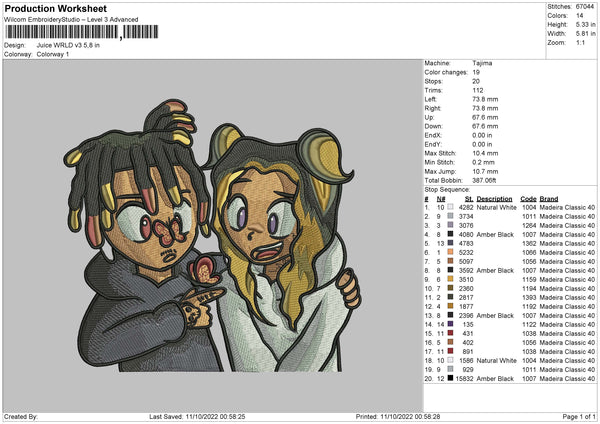Click 'Amber Black' in stop row 20
The image size is (600, 424).
495,378
